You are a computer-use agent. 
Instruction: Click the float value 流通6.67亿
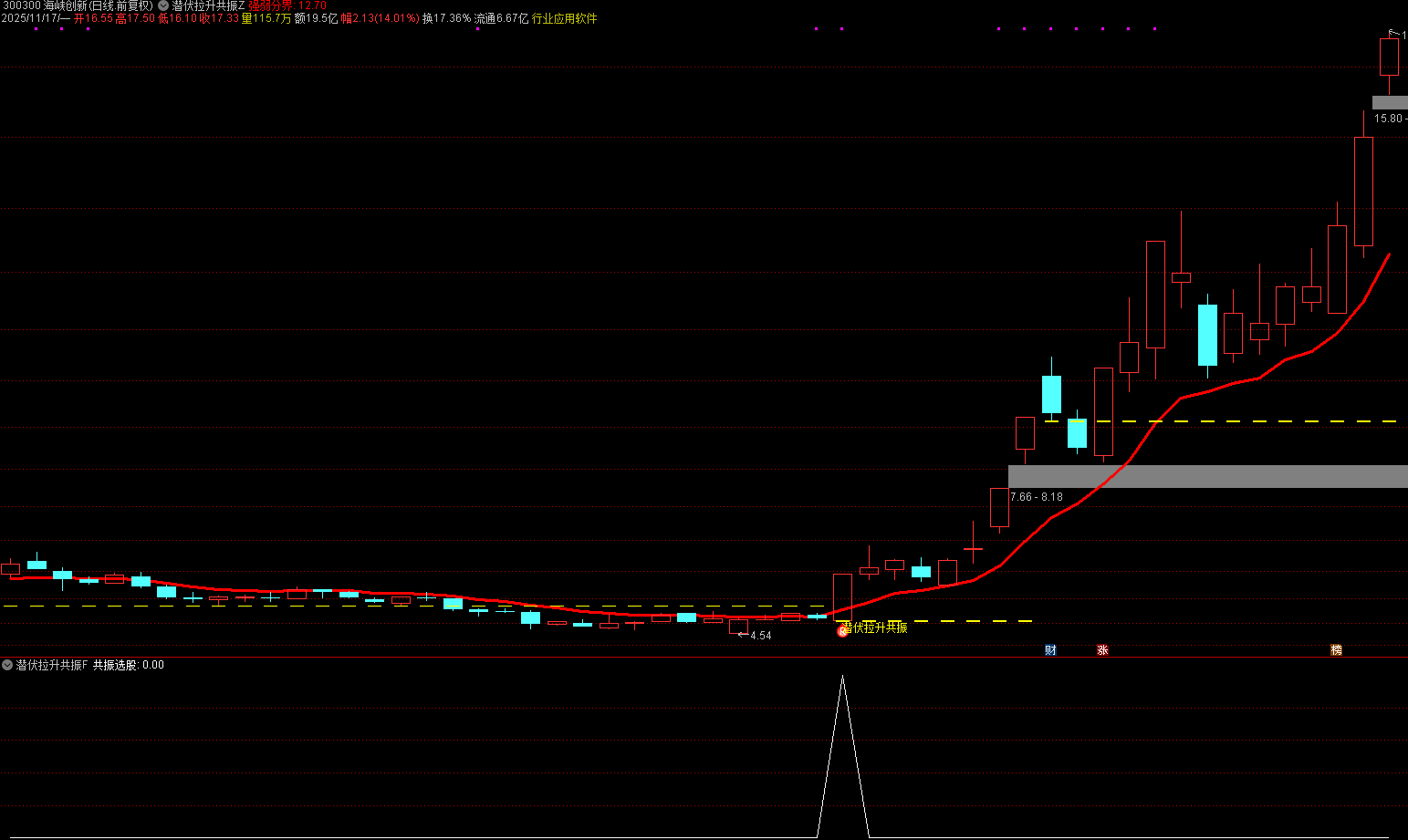[x=501, y=18]
